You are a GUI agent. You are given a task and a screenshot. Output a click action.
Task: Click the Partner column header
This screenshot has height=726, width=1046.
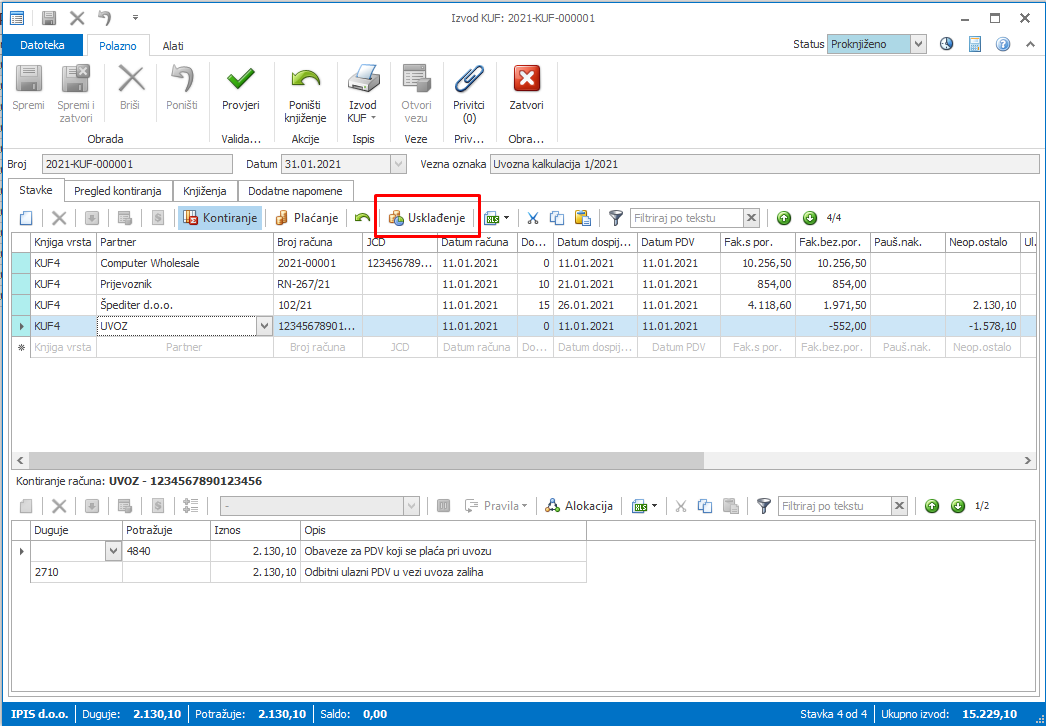[185, 242]
